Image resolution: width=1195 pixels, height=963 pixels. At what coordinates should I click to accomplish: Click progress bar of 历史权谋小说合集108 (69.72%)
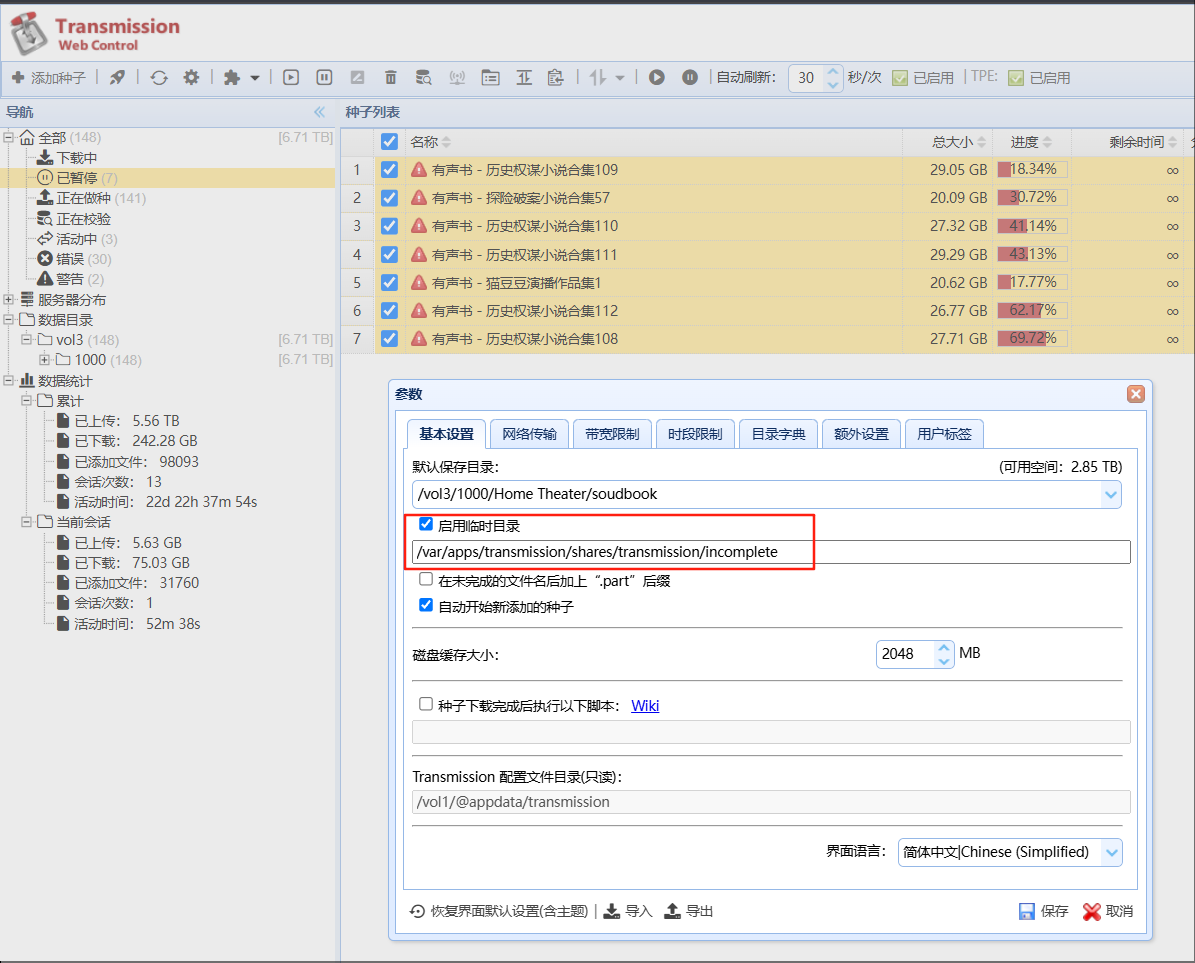coord(1033,338)
